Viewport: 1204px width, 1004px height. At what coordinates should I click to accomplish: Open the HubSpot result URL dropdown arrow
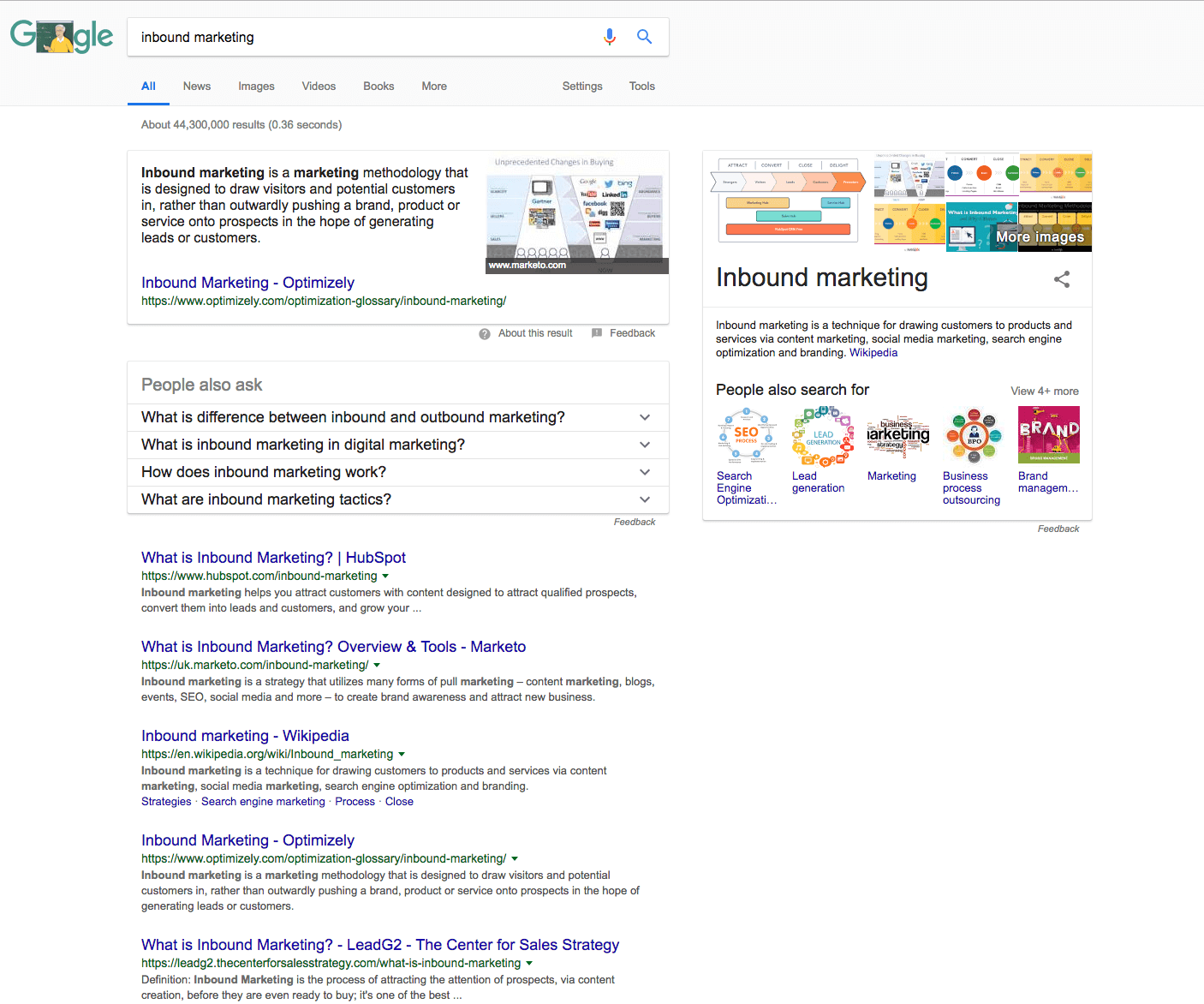(x=385, y=577)
